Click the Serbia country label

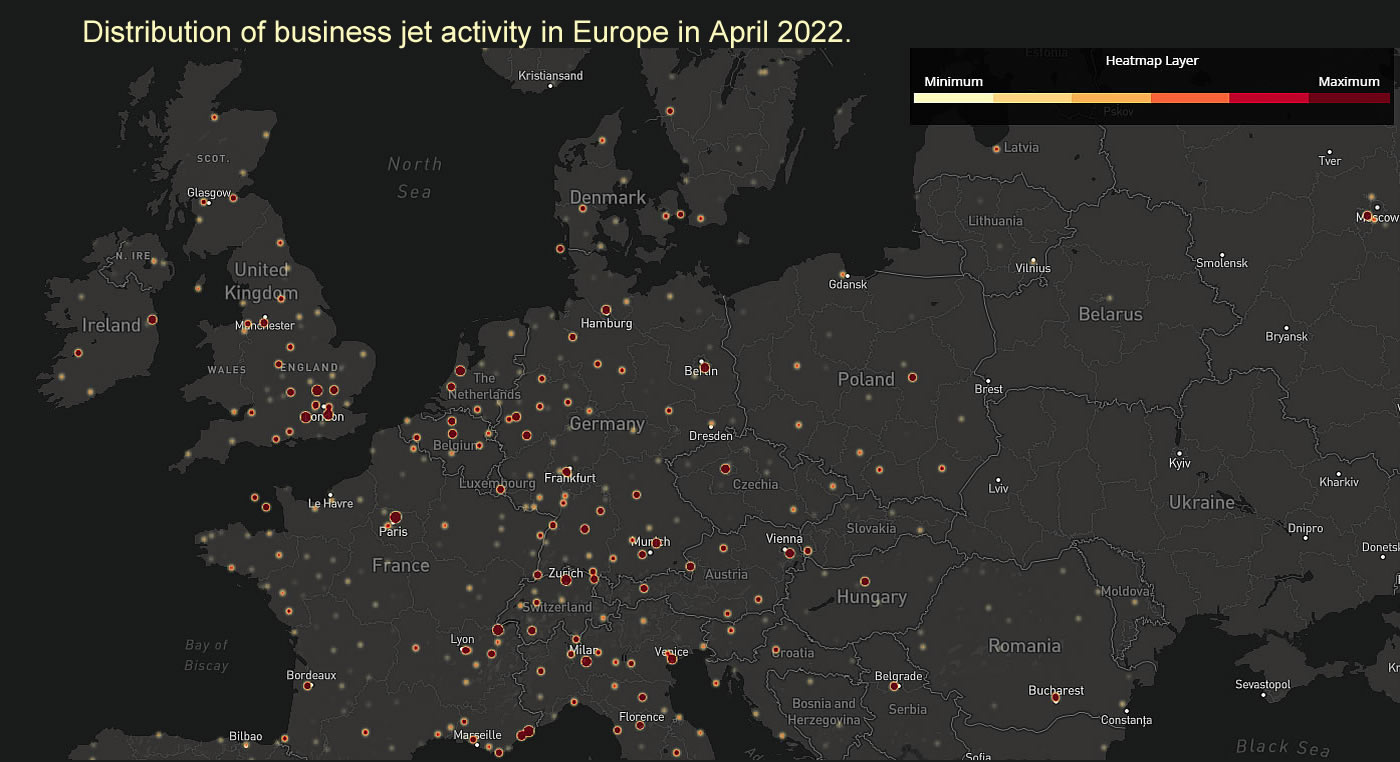(908, 709)
